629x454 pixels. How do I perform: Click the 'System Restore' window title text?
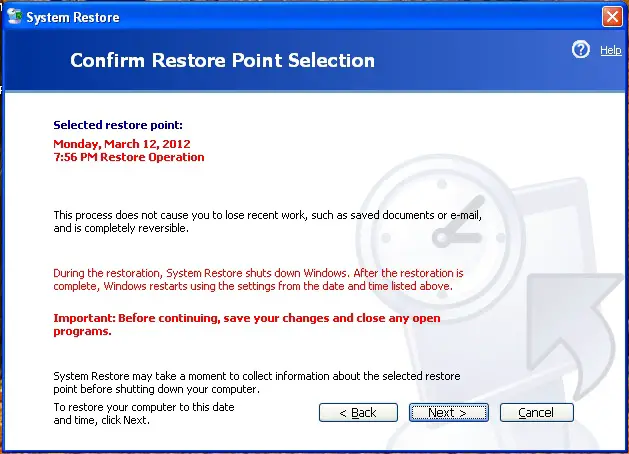(x=73, y=17)
